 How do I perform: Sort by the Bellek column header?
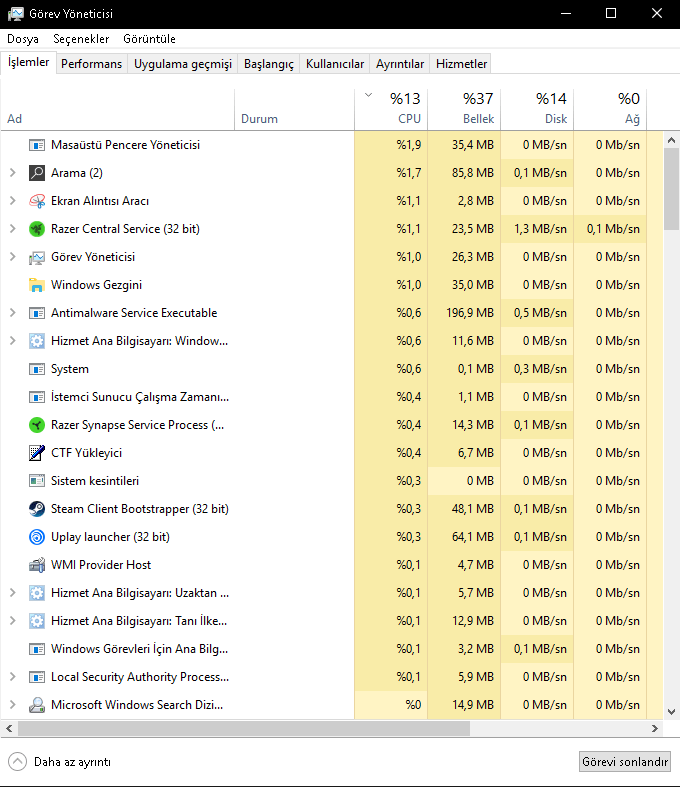[464, 109]
